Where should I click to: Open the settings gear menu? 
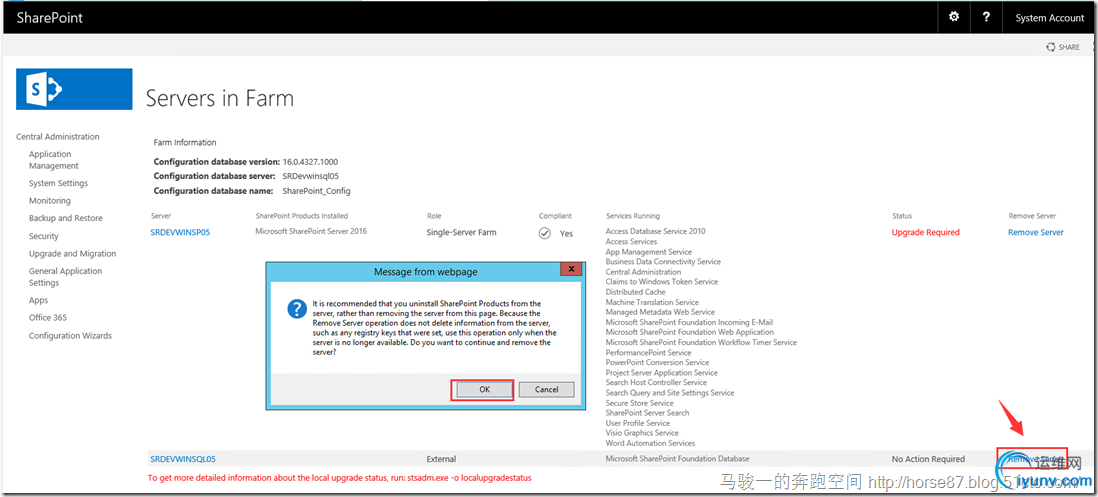(954, 17)
